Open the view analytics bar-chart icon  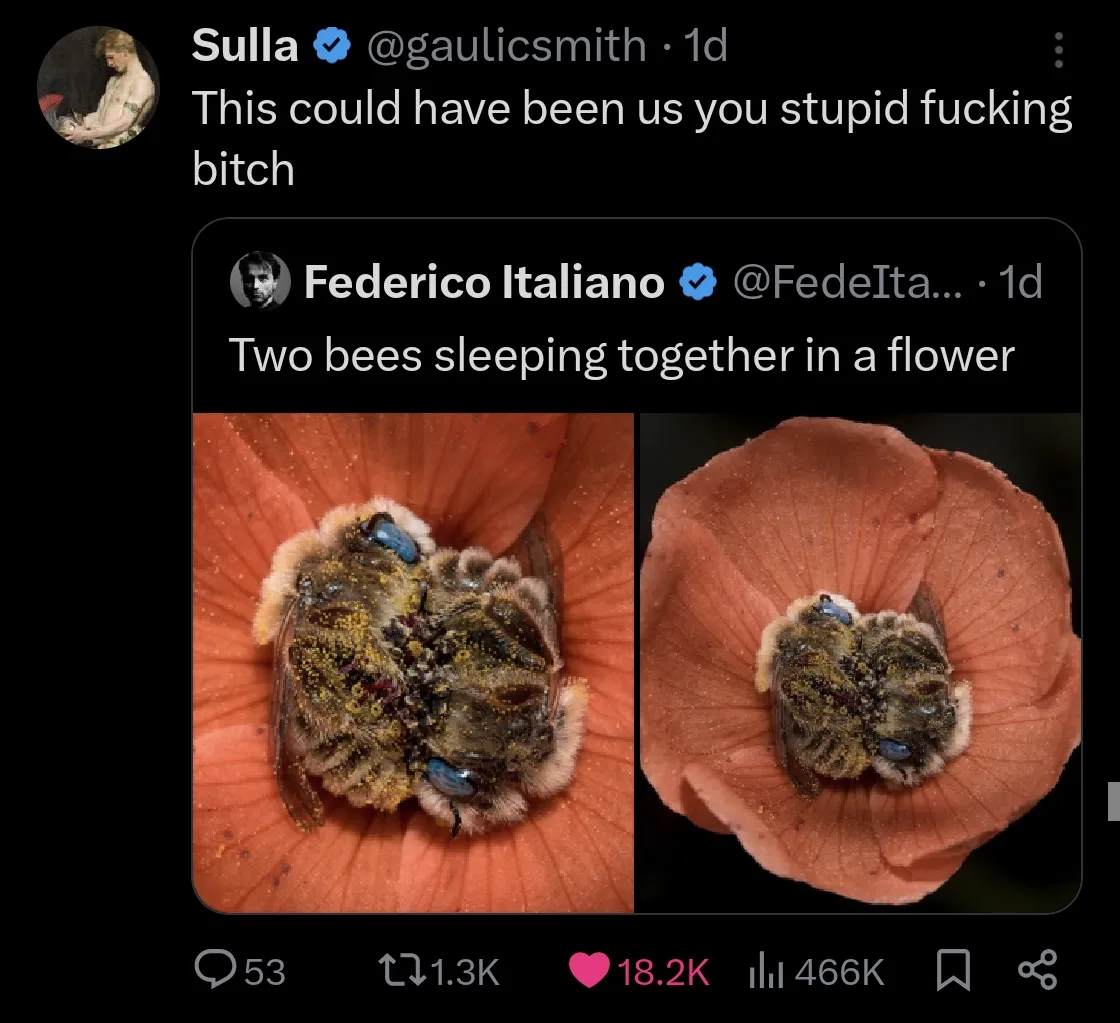click(765, 970)
